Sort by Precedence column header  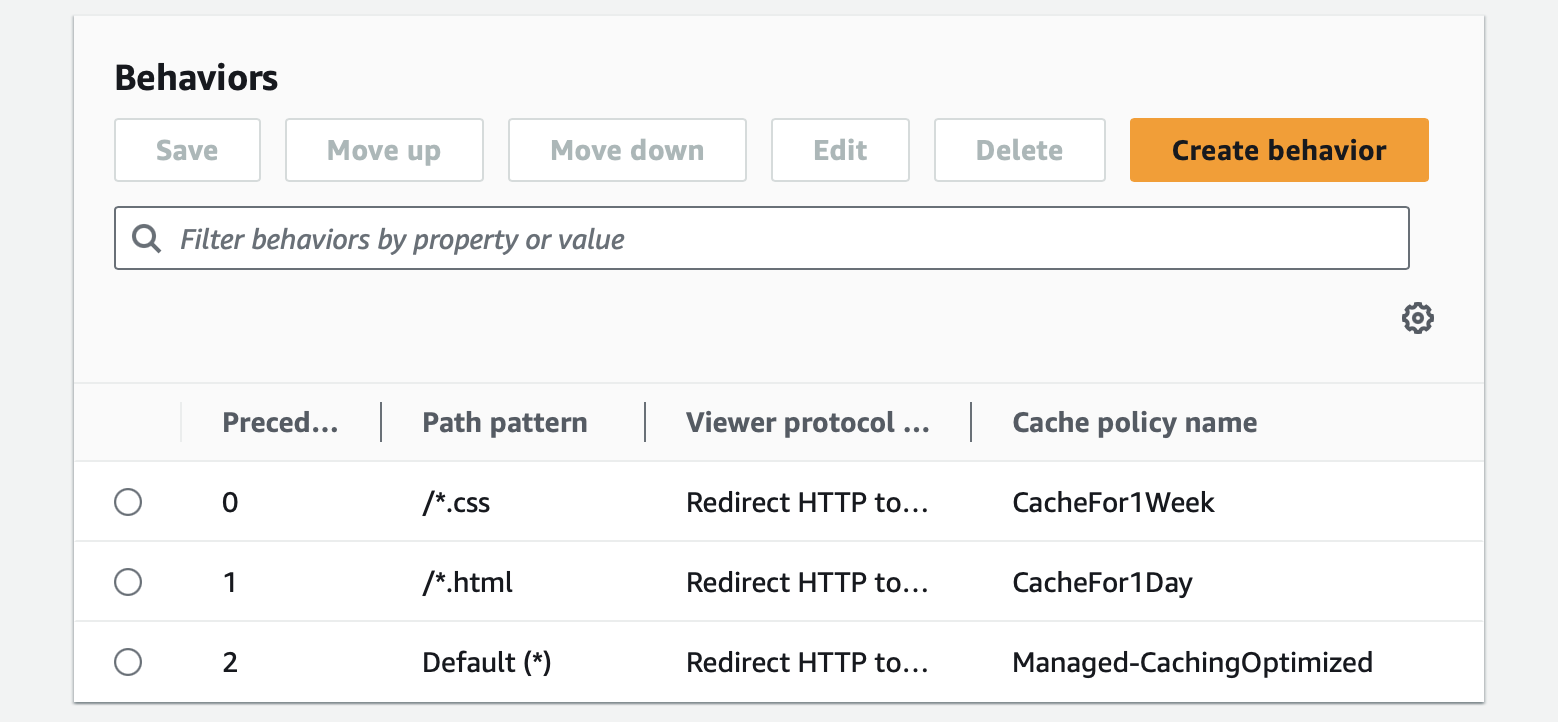(280, 423)
